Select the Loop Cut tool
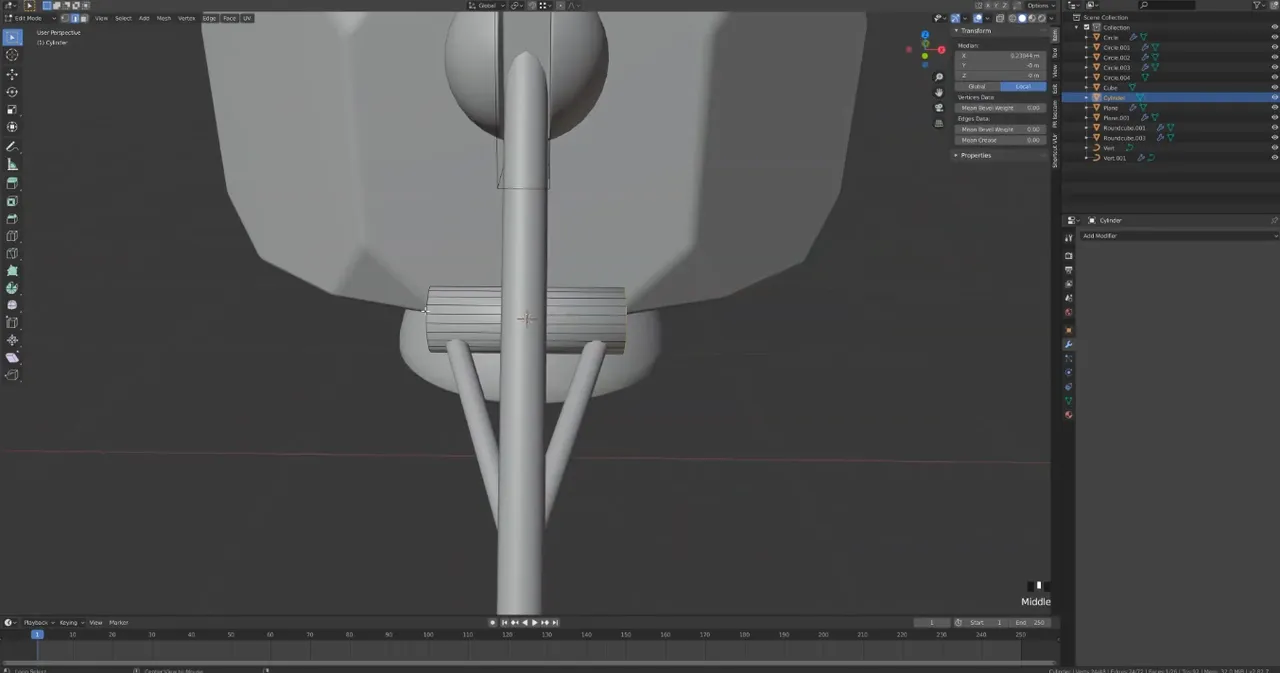The width and height of the screenshot is (1280, 673). 12,237
